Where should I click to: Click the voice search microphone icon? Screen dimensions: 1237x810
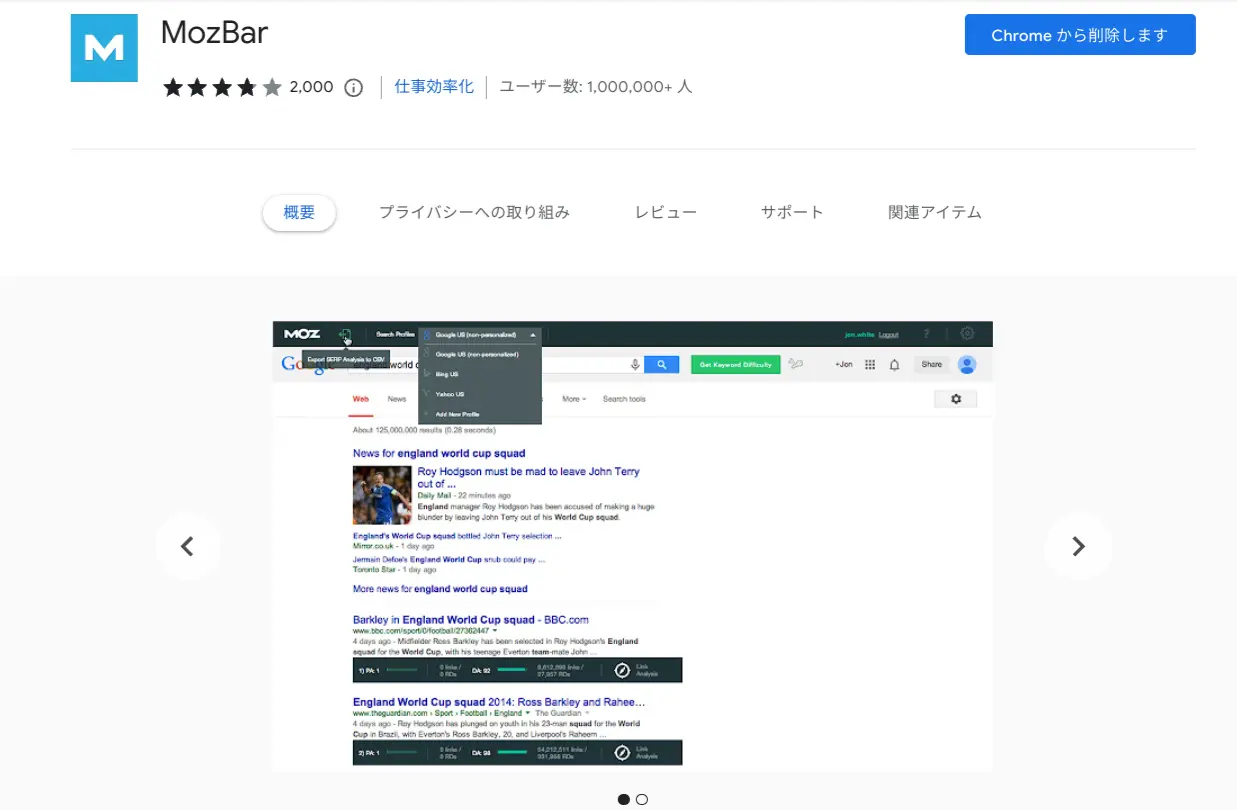635,363
